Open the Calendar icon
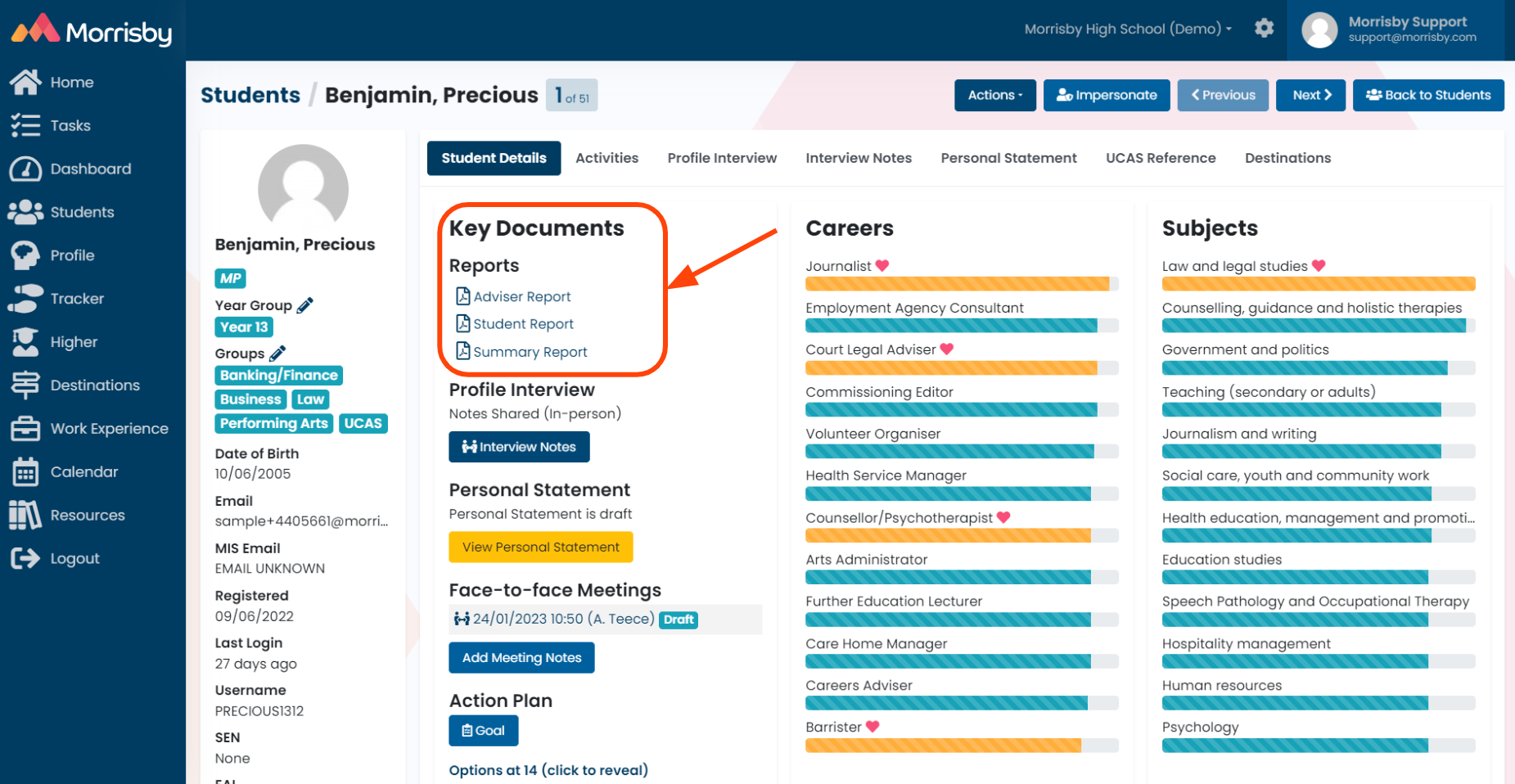 (x=25, y=471)
